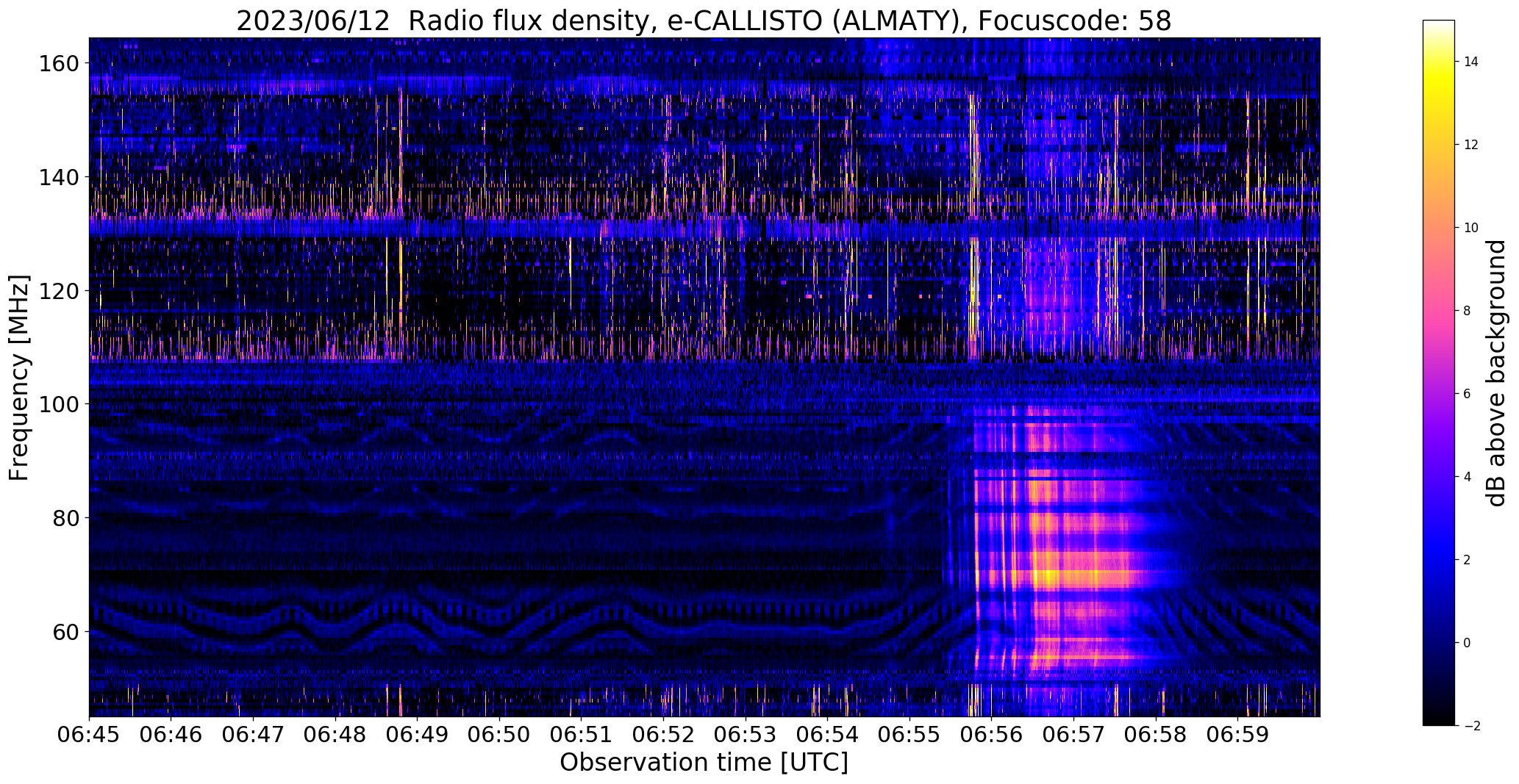Screen dimensions: 1519x784
Task: Click the 06:59 time tick label
Action: pos(1237,734)
